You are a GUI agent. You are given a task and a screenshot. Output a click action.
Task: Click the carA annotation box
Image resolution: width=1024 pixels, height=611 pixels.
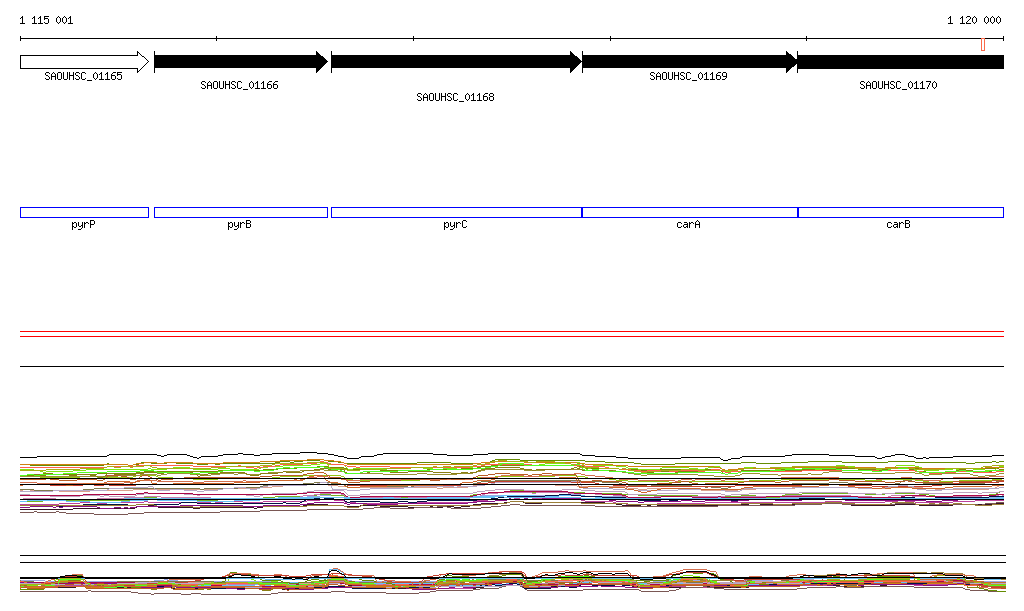[x=689, y=212]
